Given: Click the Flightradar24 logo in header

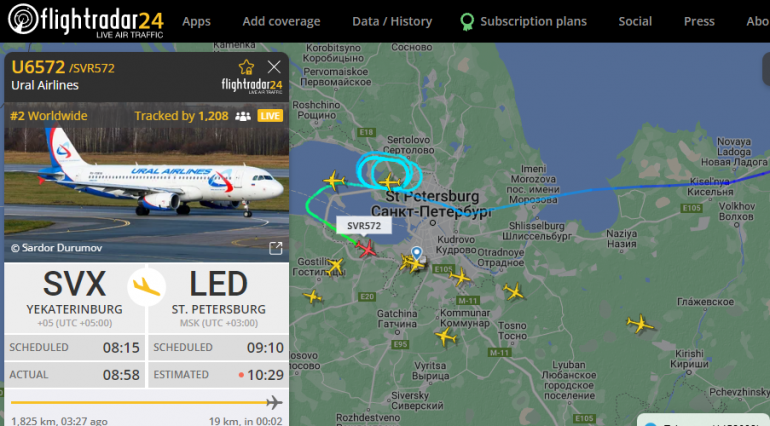Looking at the screenshot, I should (85, 21).
